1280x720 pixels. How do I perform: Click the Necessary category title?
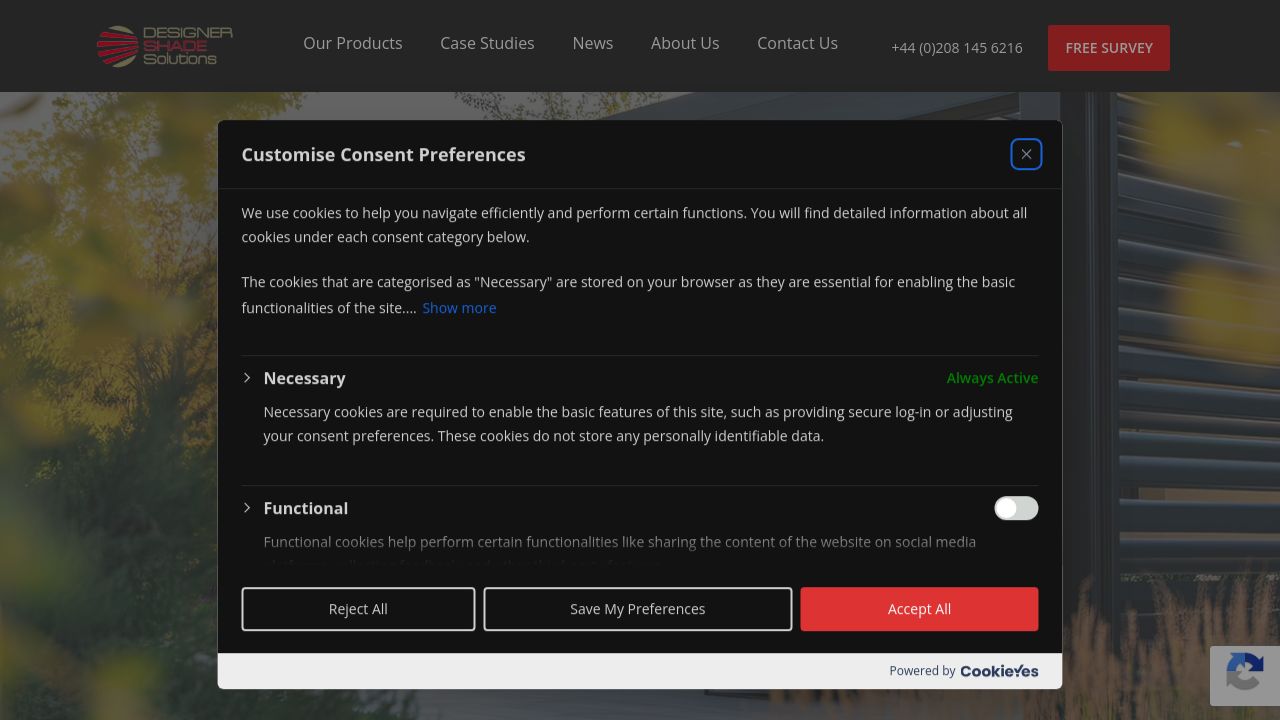pyautogui.click(x=304, y=378)
